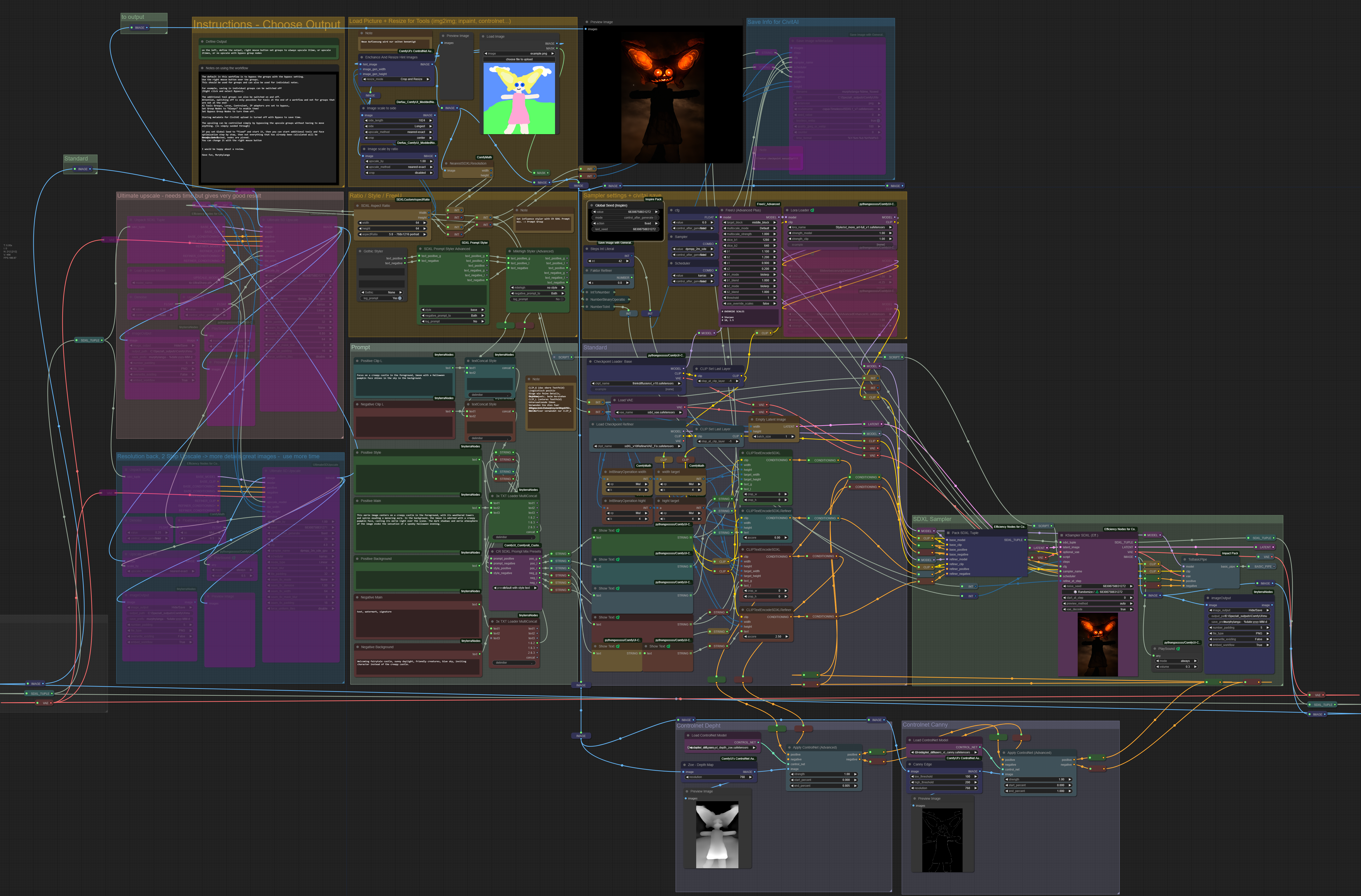The height and width of the screenshot is (896, 1361).
Task: Click the last_seed field in Global Seed node
Action: pyautogui.click(x=626, y=229)
